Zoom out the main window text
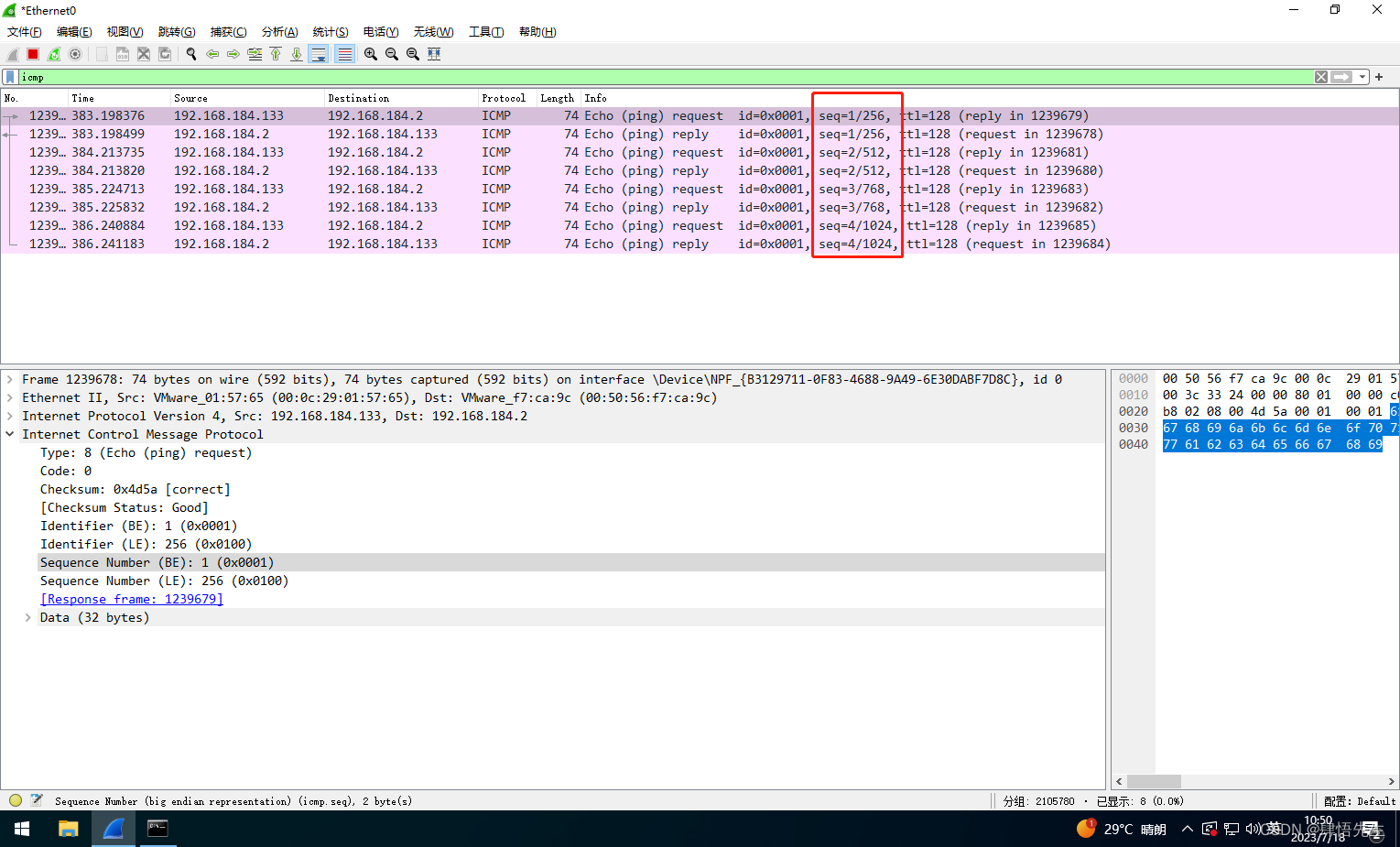The height and width of the screenshot is (847, 1400). pyautogui.click(x=392, y=54)
